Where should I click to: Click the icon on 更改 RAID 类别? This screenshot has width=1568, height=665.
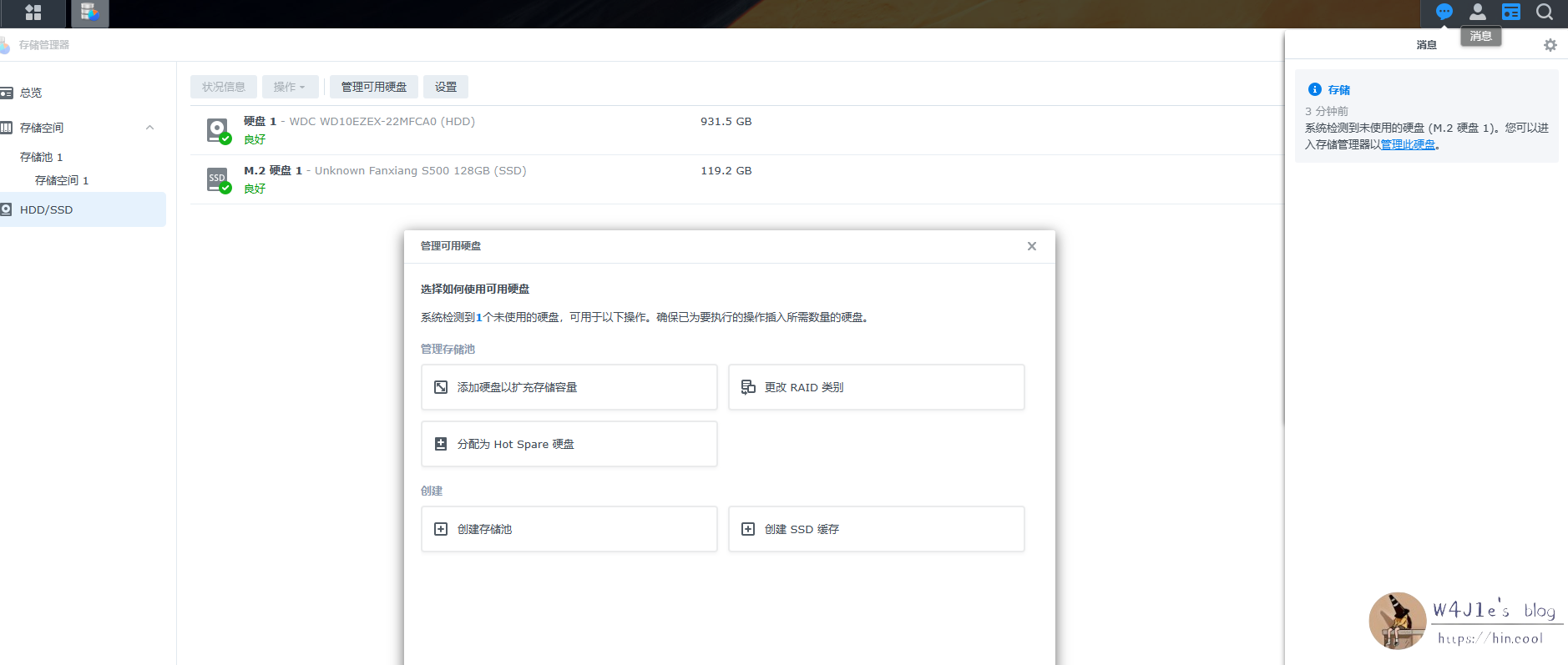748,387
